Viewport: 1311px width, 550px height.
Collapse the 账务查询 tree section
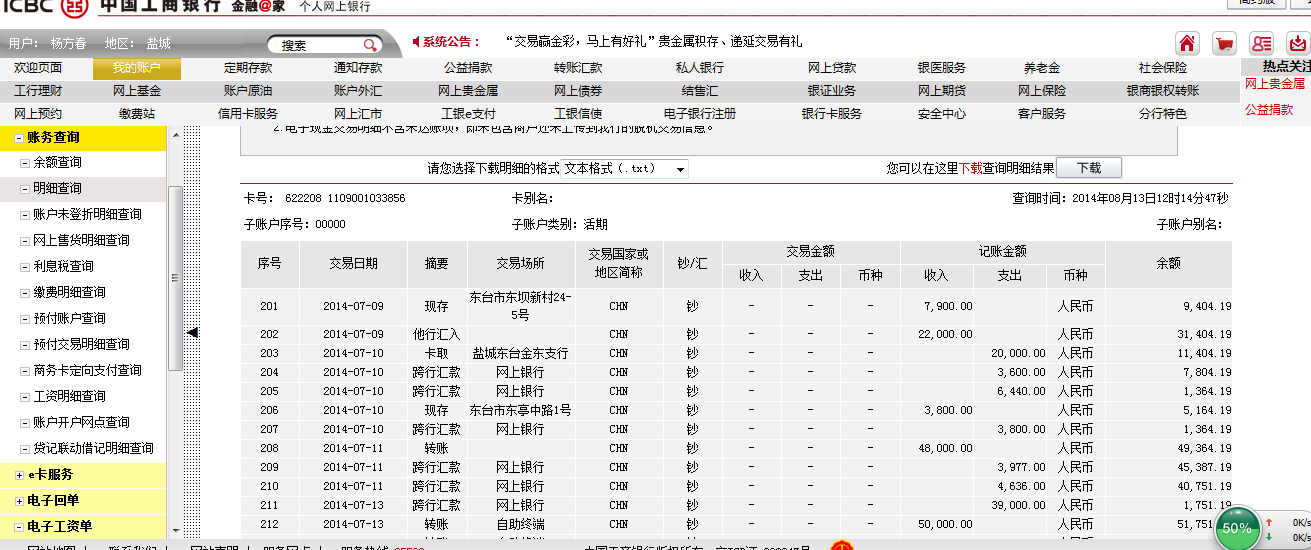19,138
